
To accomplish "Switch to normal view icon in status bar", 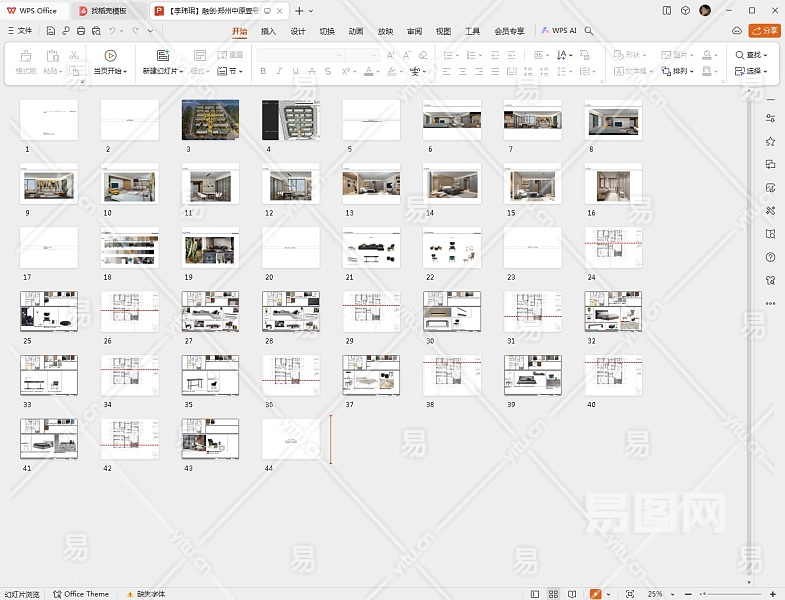I will 534,594.
